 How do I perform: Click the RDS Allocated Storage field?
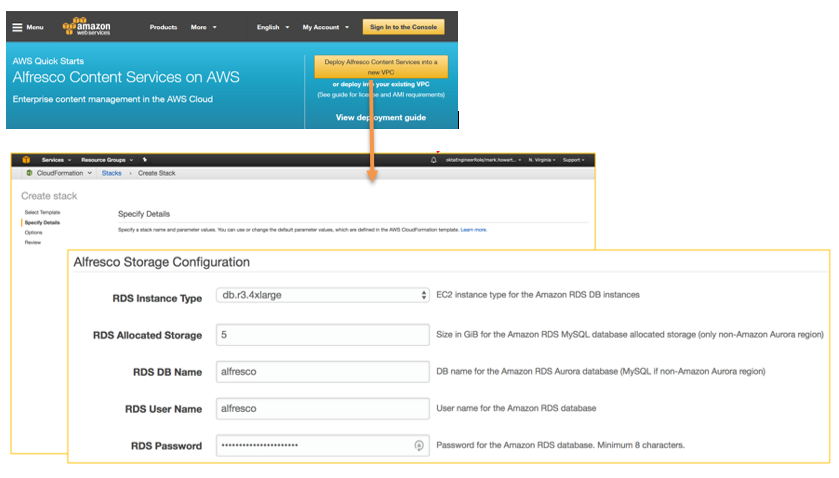323,335
